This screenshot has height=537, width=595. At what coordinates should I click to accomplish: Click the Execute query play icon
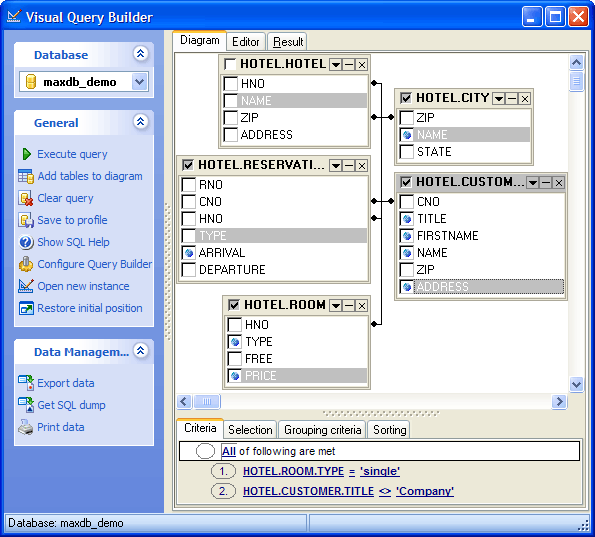[26, 154]
